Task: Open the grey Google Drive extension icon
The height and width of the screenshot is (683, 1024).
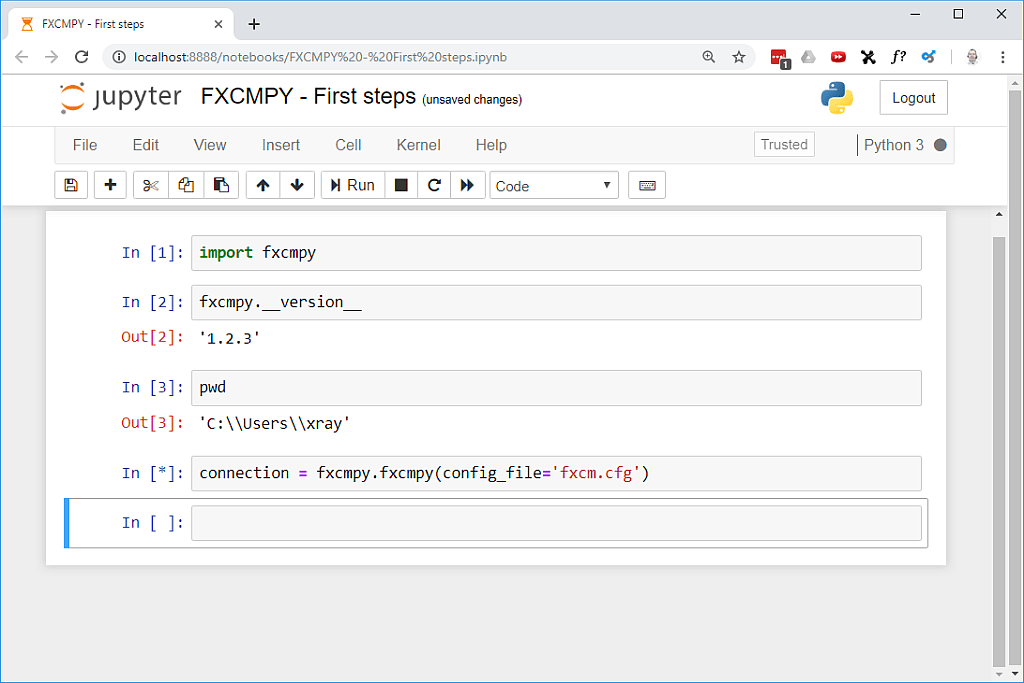Action: (x=808, y=57)
